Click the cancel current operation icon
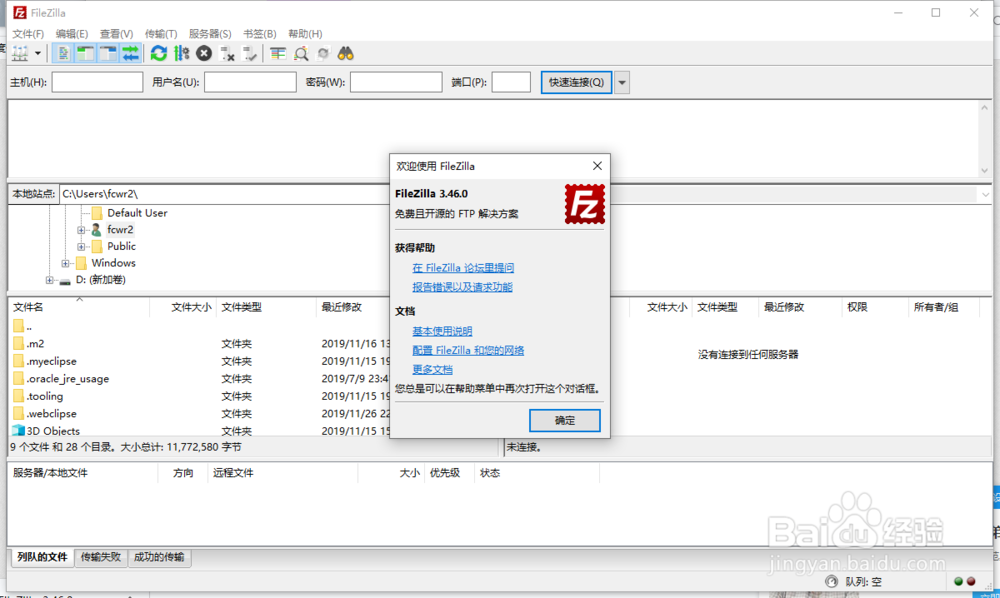This screenshot has height=598, width=1000. 204,54
